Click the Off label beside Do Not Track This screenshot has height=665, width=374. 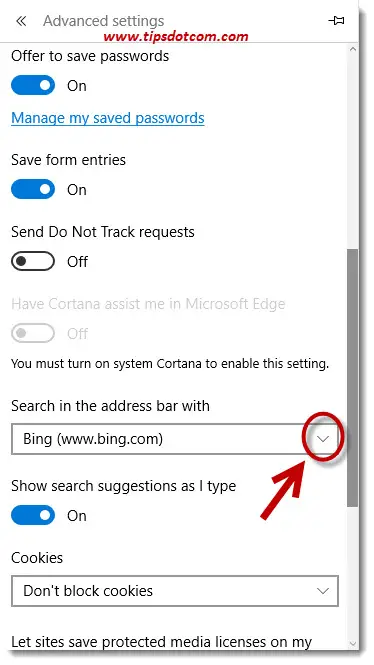(x=78, y=262)
